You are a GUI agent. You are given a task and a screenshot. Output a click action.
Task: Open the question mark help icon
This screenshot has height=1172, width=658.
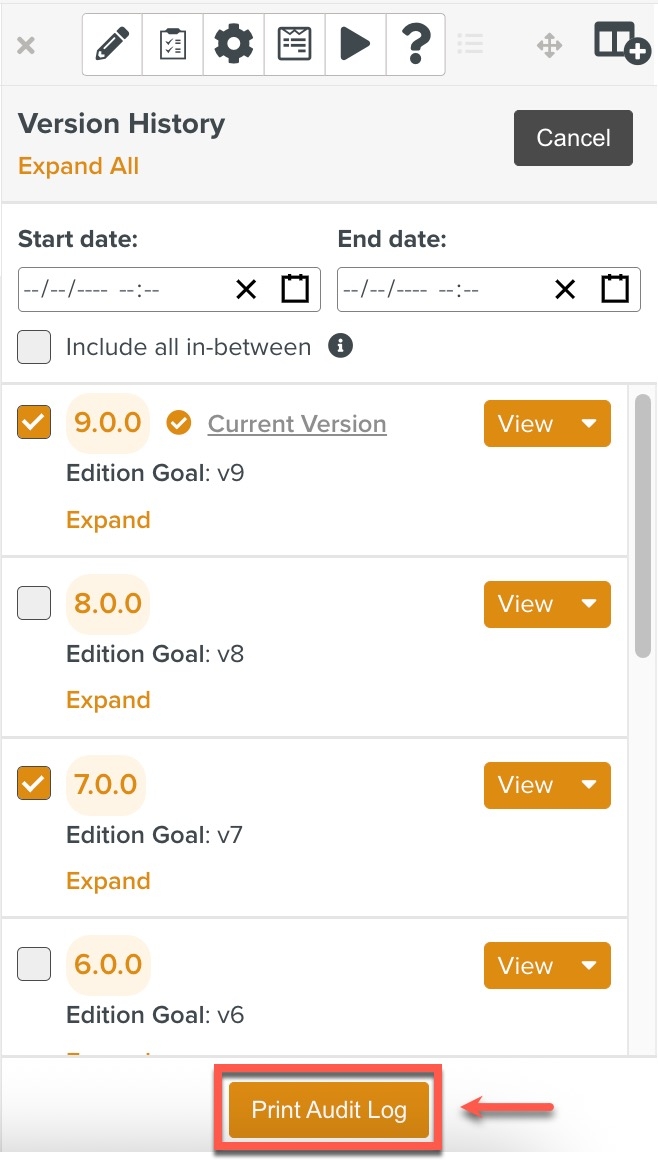pyautogui.click(x=415, y=44)
